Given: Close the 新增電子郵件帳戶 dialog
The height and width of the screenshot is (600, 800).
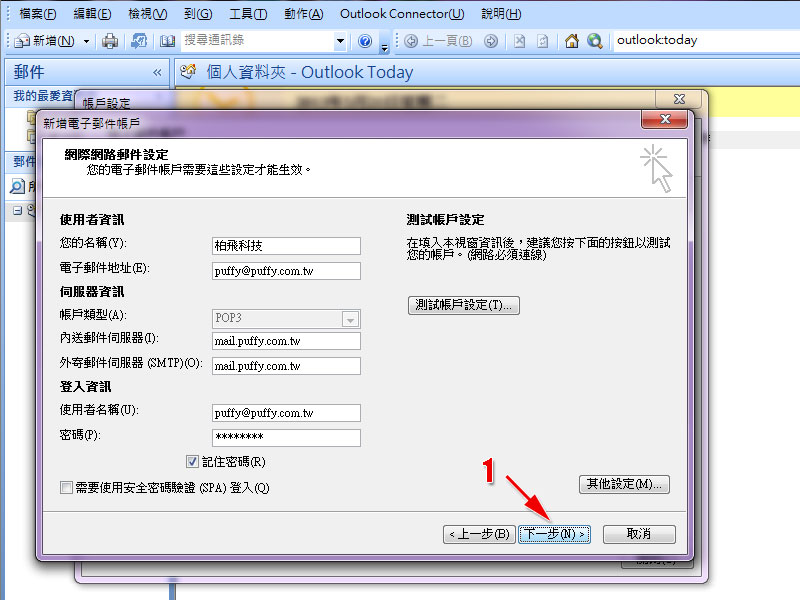Looking at the screenshot, I should click(665, 119).
